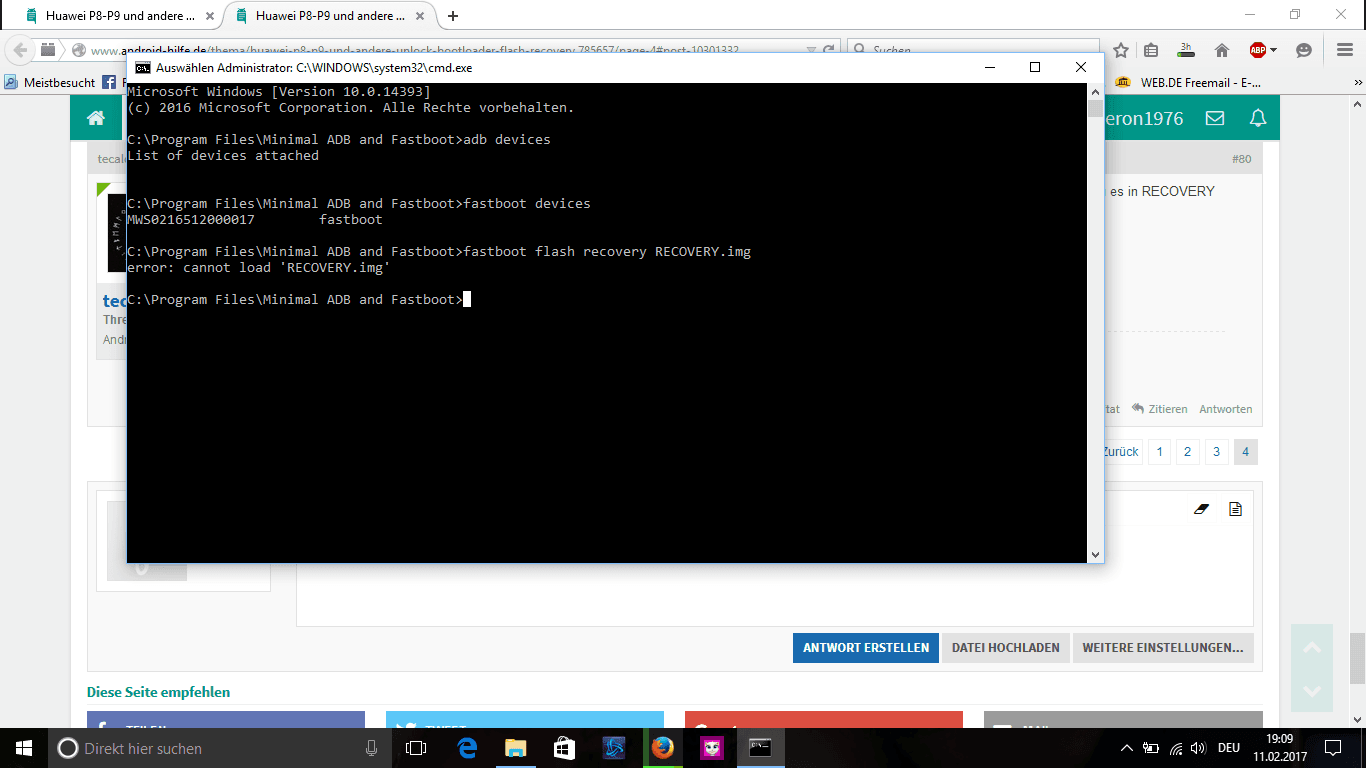Click the reload icon in address bar
The width and height of the screenshot is (1366, 768).
tap(828, 50)
